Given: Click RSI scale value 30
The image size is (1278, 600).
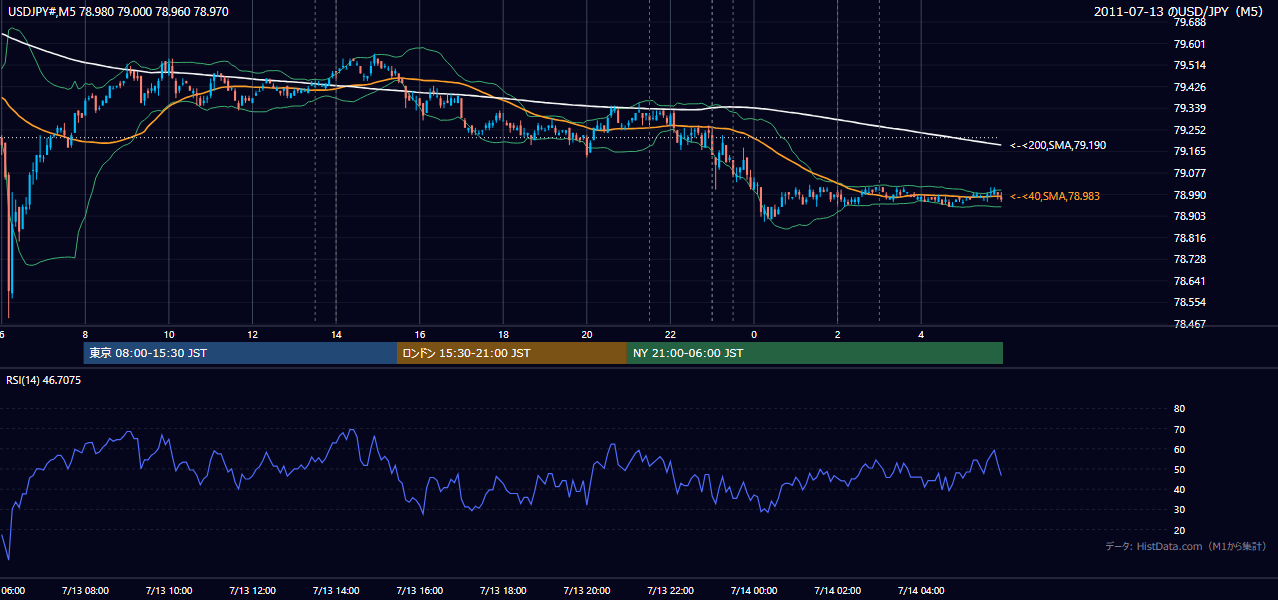Looking at the screenshot, I should click(1179, 510).
